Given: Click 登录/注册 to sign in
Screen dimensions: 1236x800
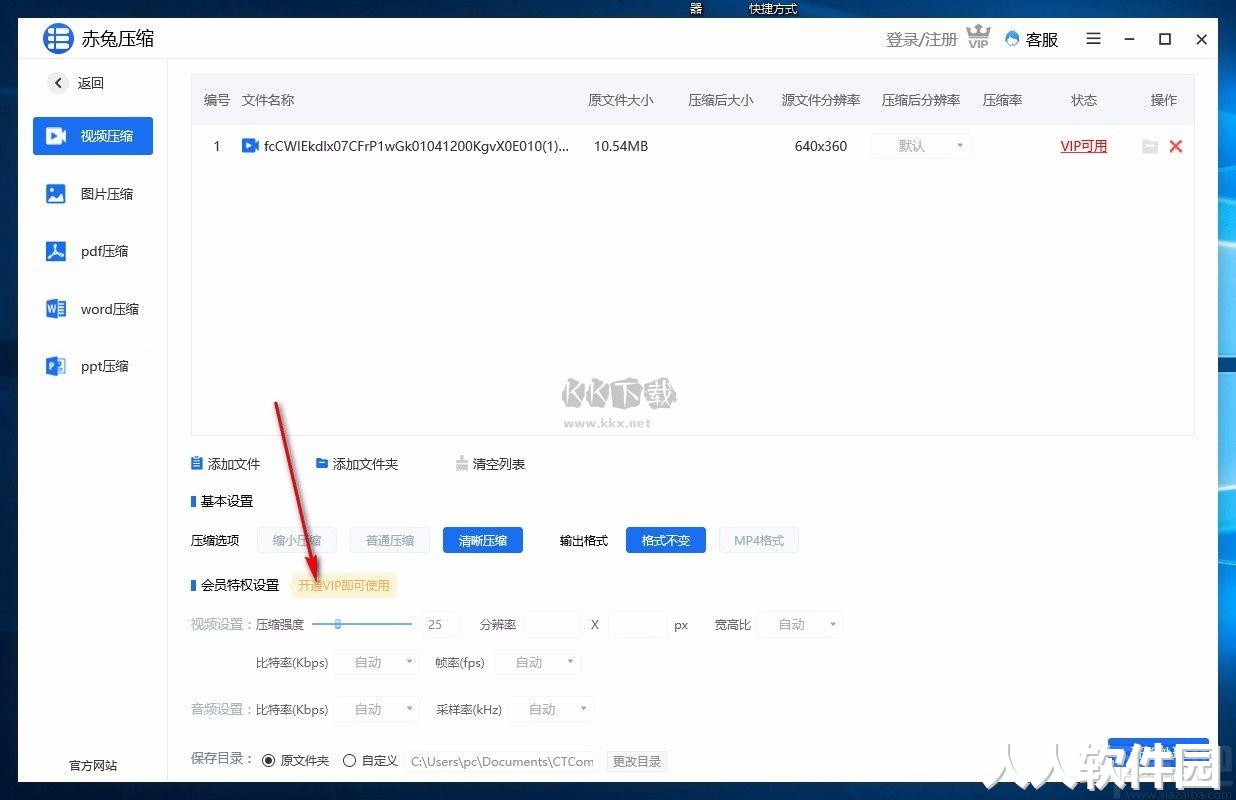Looking at the screenshot, I should pyautogui.click(x=921, y=39).
